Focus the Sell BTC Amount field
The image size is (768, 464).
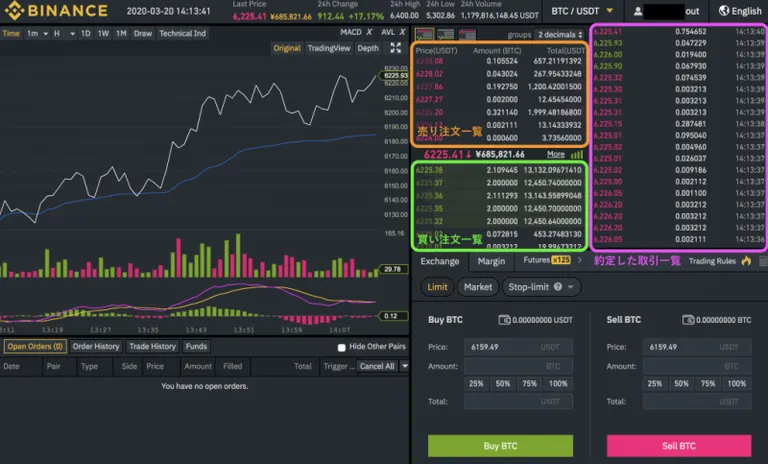click(697, 366)
